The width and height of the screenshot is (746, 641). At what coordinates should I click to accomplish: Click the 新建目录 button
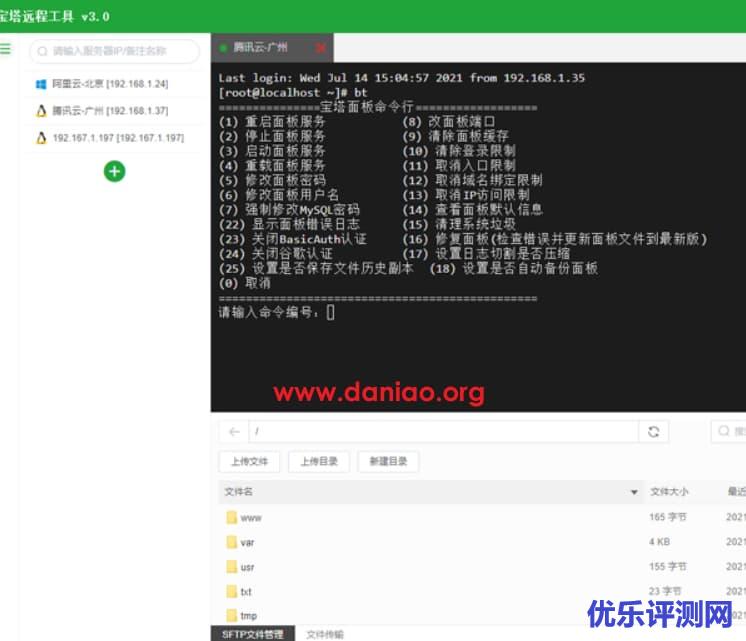point(388,461)
